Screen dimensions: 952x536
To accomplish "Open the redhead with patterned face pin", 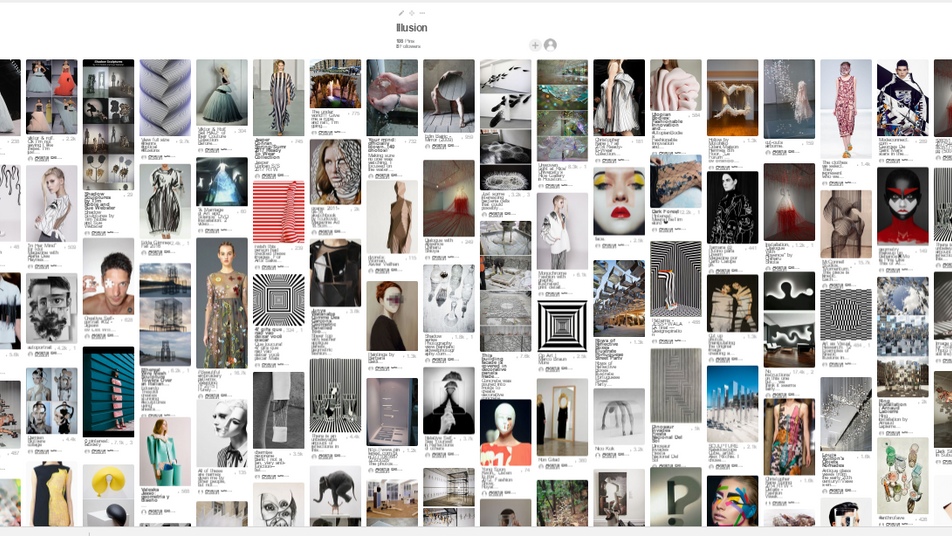I will click(335, 172).
